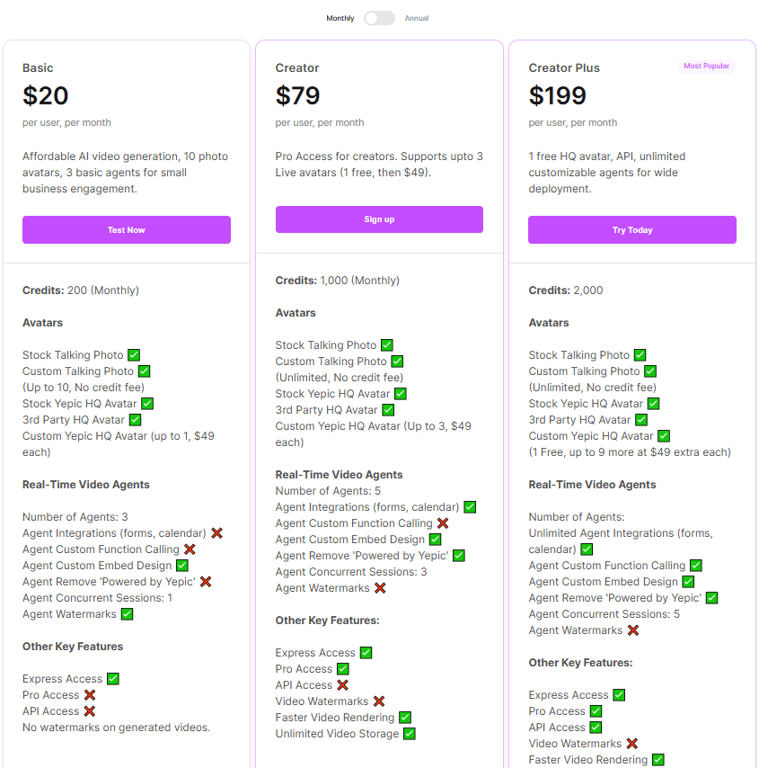759x768 pixels.
Task: Click Creator Plus Custom Embed Design checkmark
Action: pos(688,581)
